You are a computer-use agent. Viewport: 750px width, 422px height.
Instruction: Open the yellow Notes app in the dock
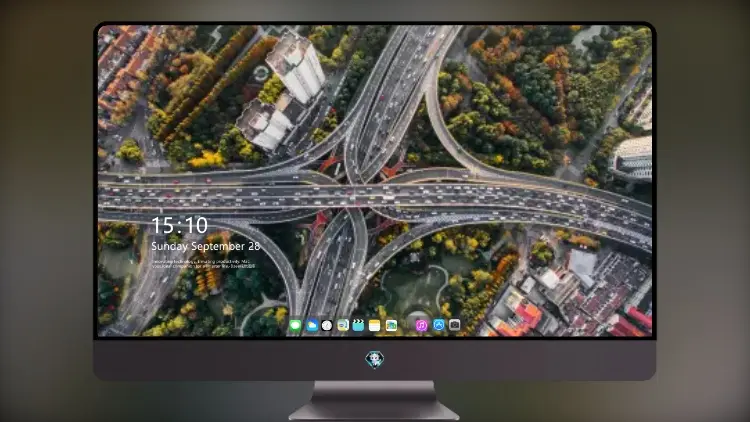(375, 325)
